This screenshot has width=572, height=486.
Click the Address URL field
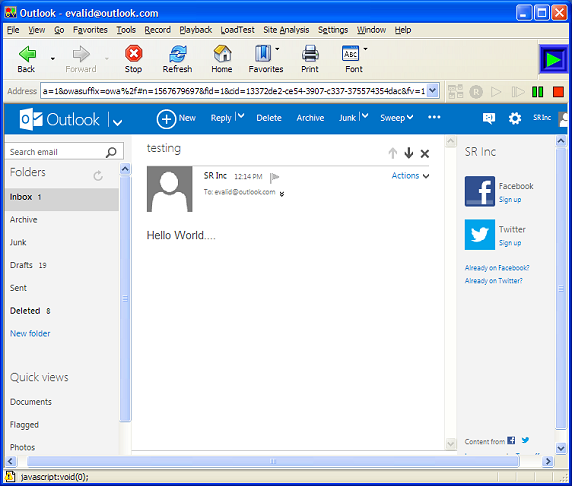233,91
